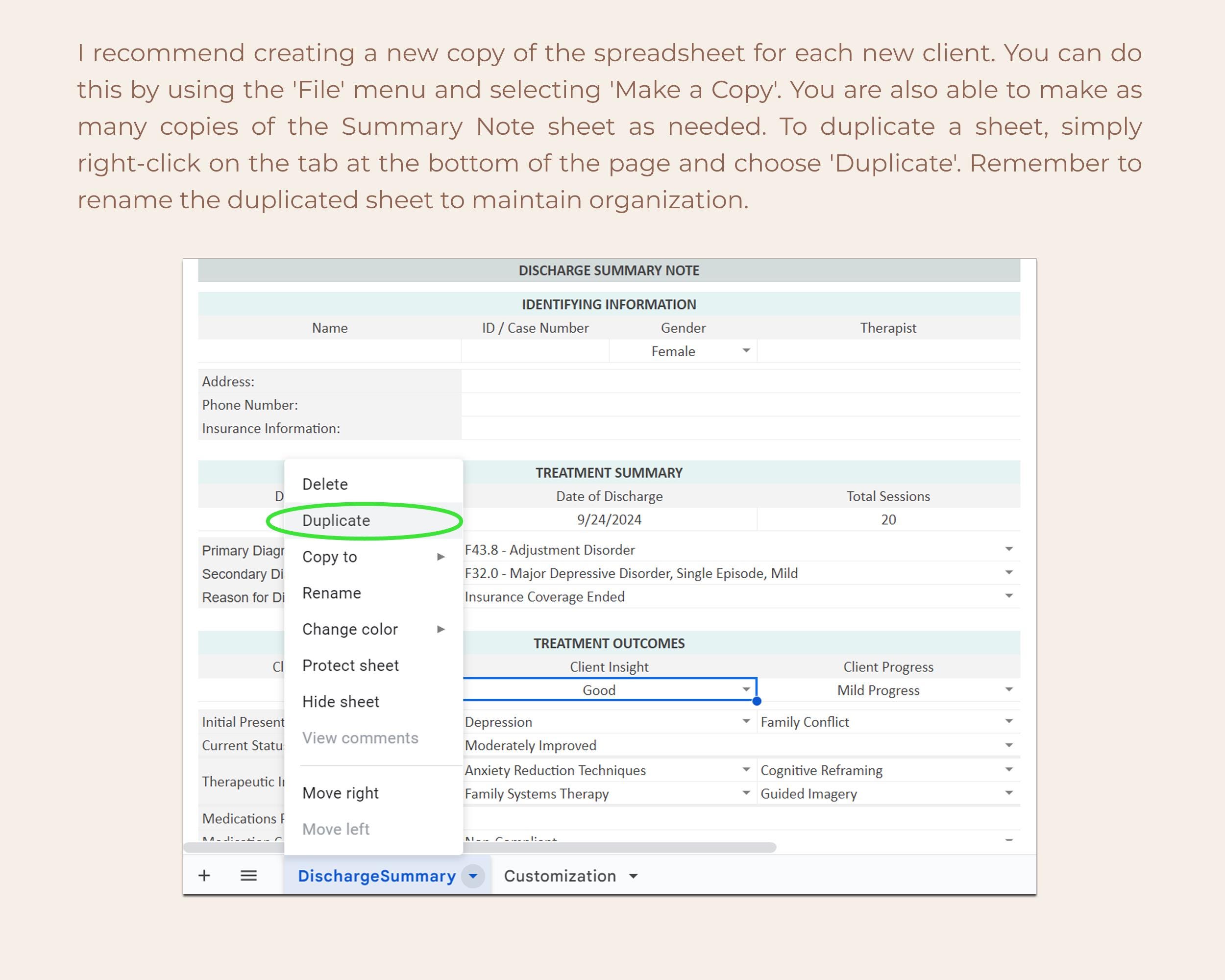Image resolution: width=1225 pixels, height=980 pixels.
Task: Open the Client Insight dropdown showing Good
Action: tap(745, 690)
